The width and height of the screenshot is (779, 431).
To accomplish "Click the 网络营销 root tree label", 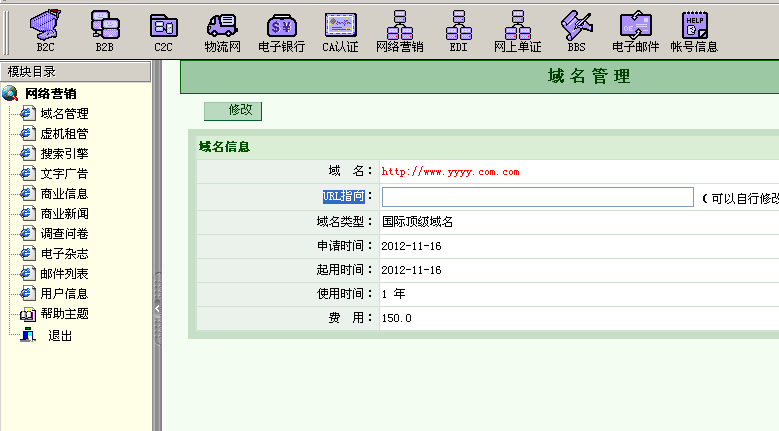I will coord(51,93).
